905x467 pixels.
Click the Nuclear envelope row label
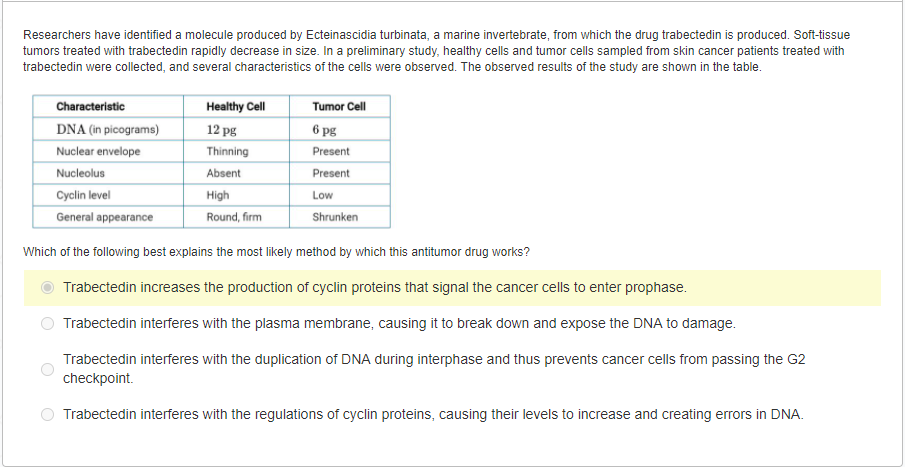click(x=98, y=151)
